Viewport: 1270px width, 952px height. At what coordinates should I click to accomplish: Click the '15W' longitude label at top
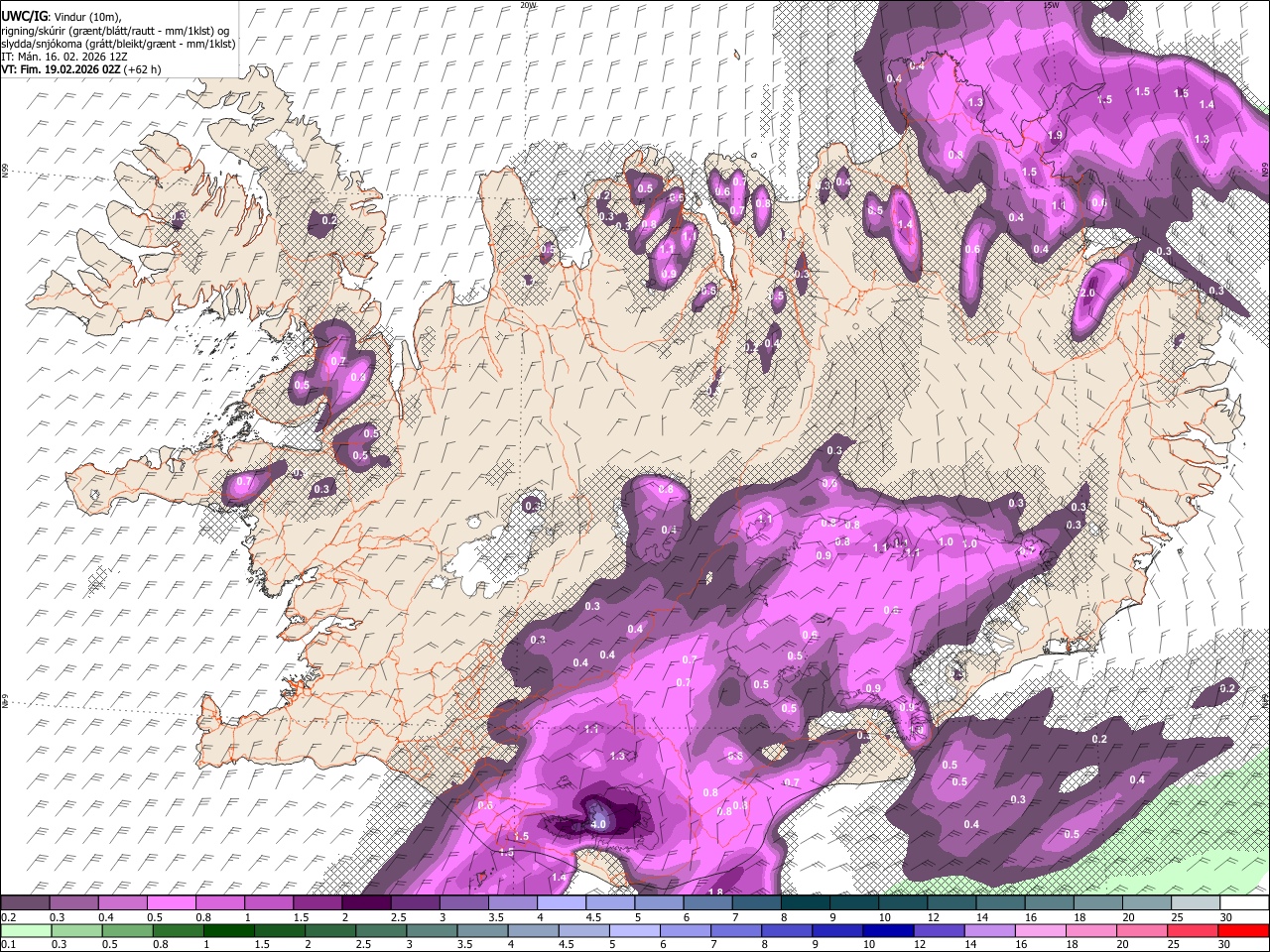click(x=1052, y=5)
